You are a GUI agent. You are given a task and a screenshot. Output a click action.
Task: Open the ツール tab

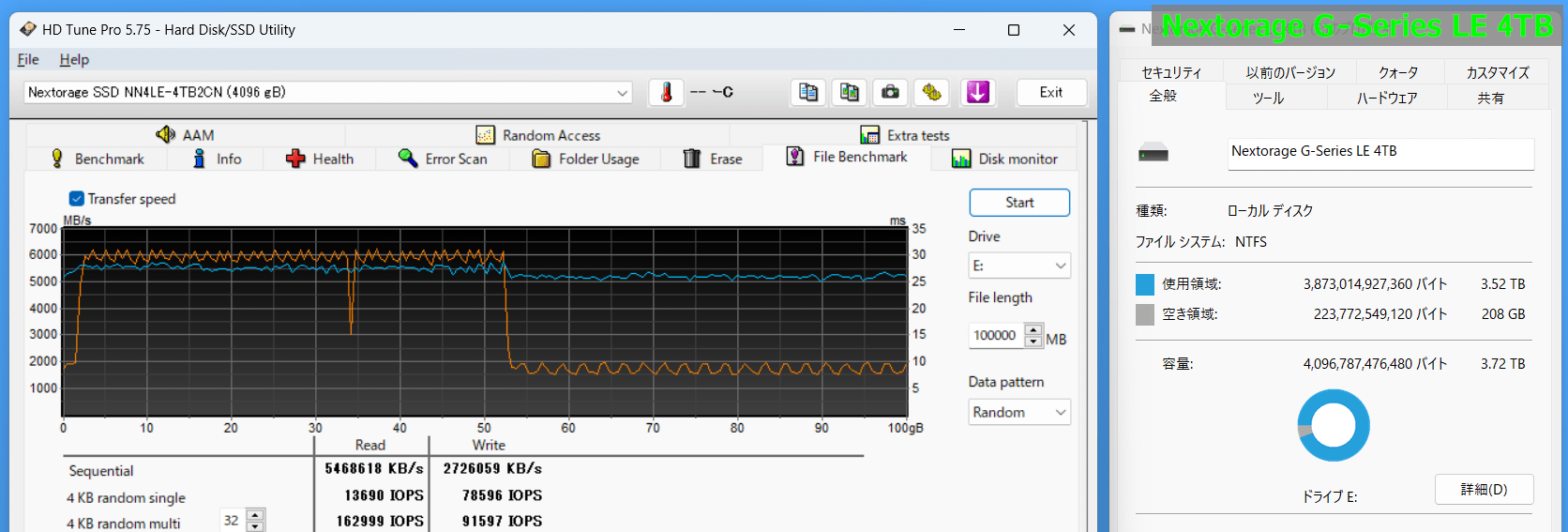(1268, 98)
